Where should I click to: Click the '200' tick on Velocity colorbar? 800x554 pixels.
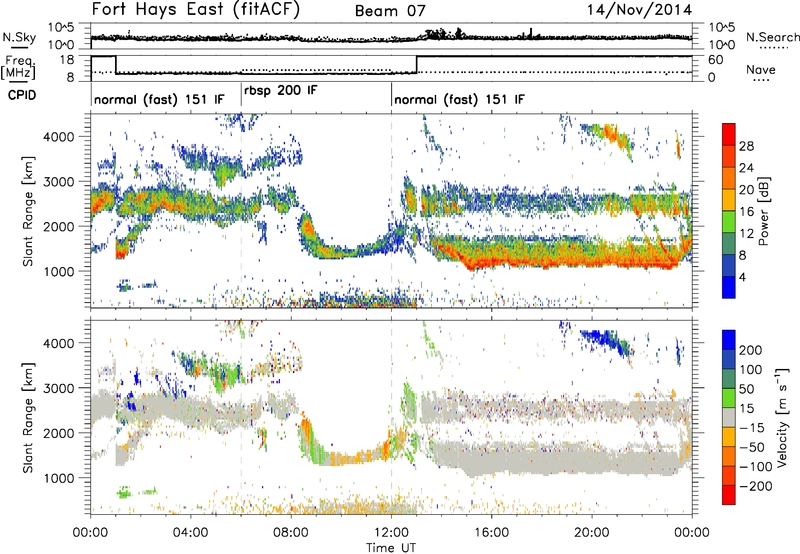click(x=751, y=350)
